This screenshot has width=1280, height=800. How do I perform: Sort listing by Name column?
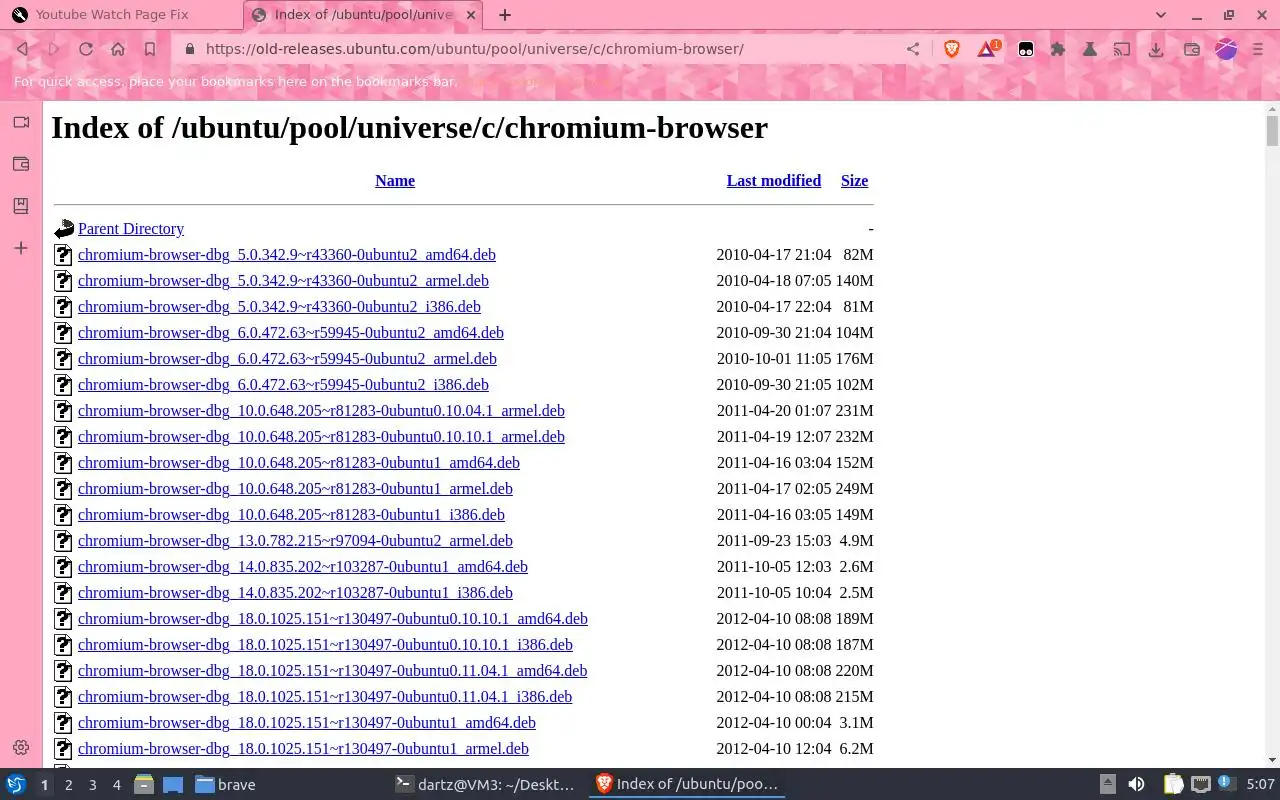click(395, 181)
